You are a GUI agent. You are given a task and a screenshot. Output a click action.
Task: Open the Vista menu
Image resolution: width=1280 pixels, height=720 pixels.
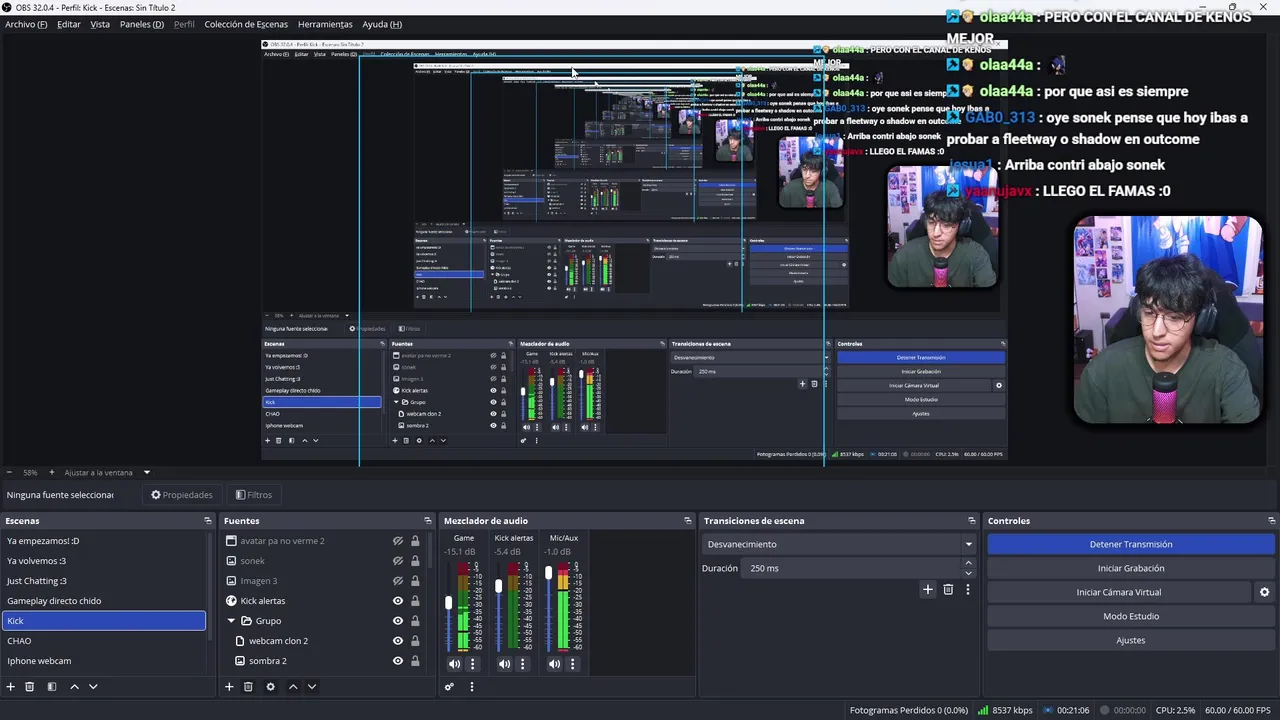point(100,24)
